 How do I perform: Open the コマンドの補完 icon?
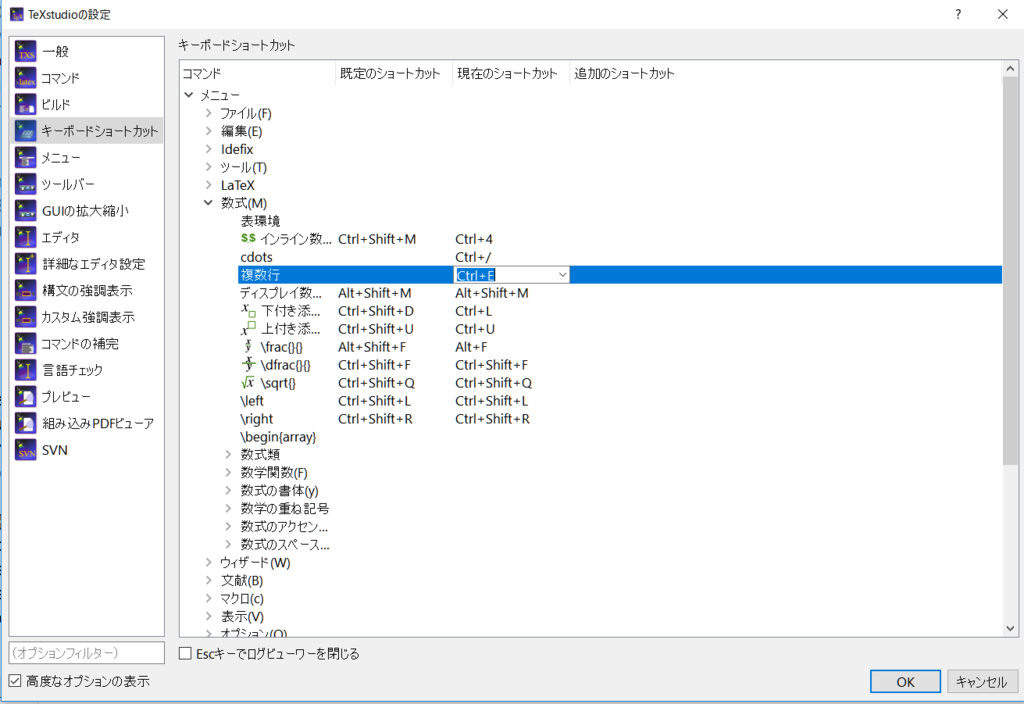pyautogui.click(x=25, y=344)
